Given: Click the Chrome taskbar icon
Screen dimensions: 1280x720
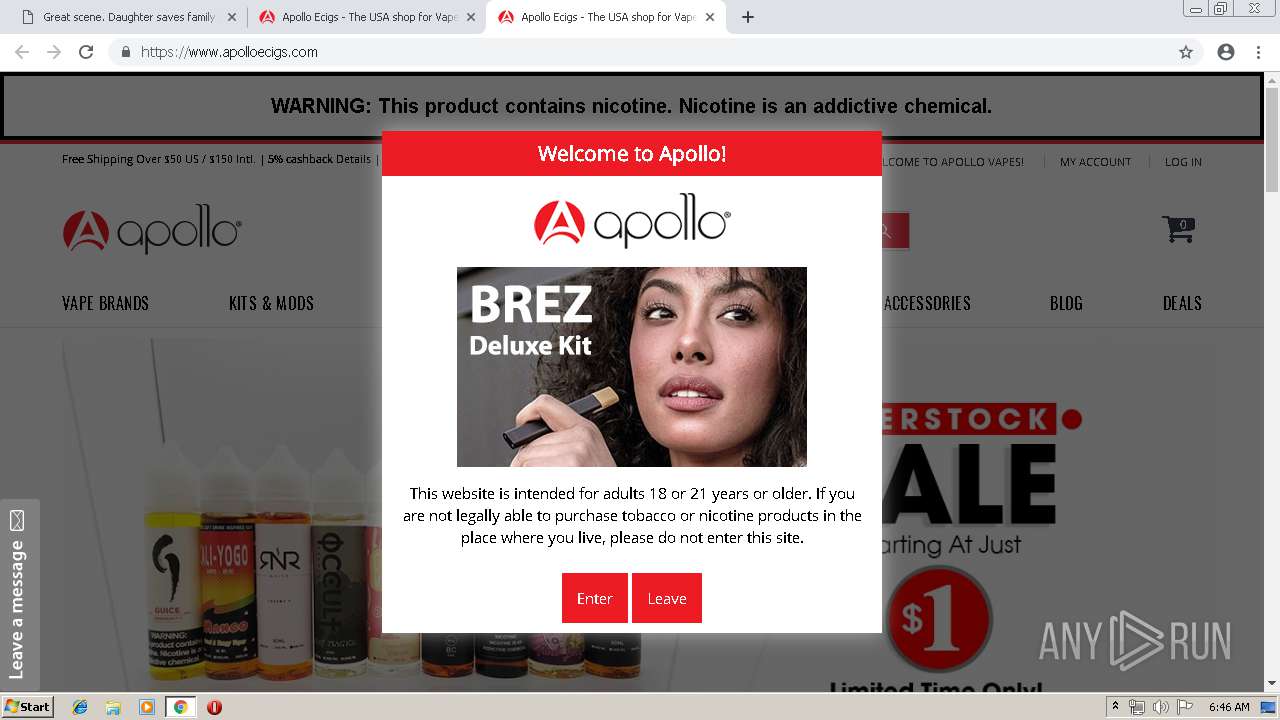Looking at the screenshot, I should [x=180, y=707].
